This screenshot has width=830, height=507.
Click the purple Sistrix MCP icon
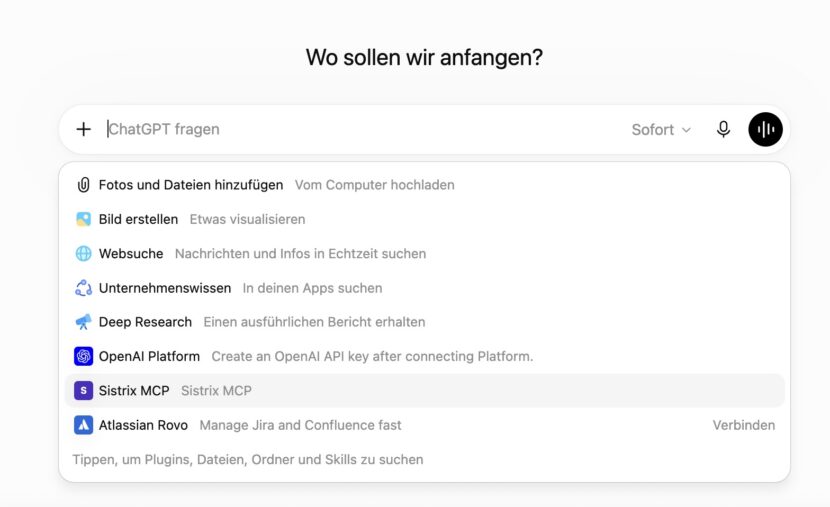pos(83,391)
